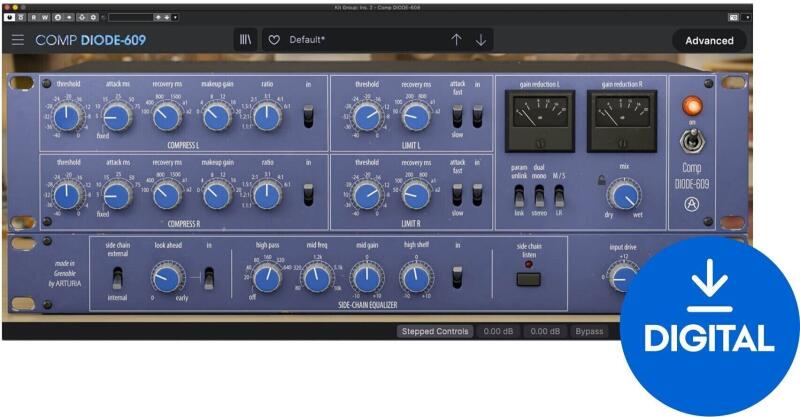Click Stepped Controls in the bottom bar
This screenshot has height=417, width=800.
click(x=433, y=331)
